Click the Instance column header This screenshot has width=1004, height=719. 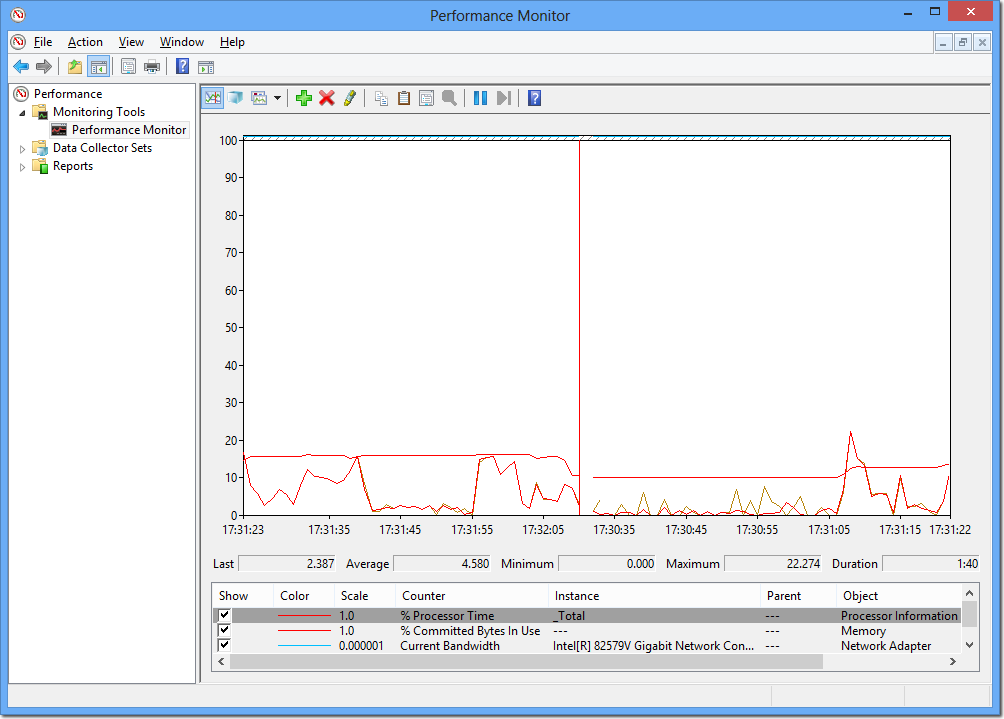pos(577,596)
